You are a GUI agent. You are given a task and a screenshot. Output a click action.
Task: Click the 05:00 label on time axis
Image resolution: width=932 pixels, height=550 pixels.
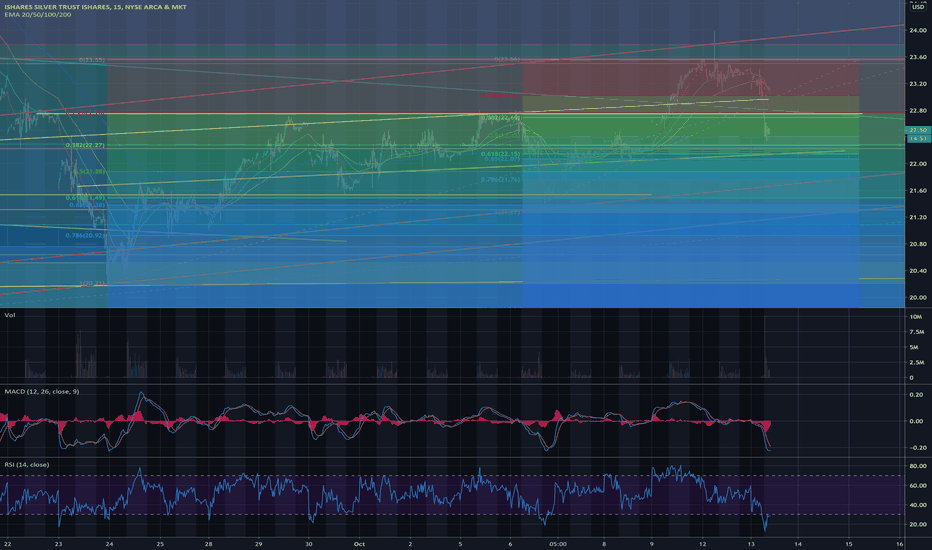point(558,543)
